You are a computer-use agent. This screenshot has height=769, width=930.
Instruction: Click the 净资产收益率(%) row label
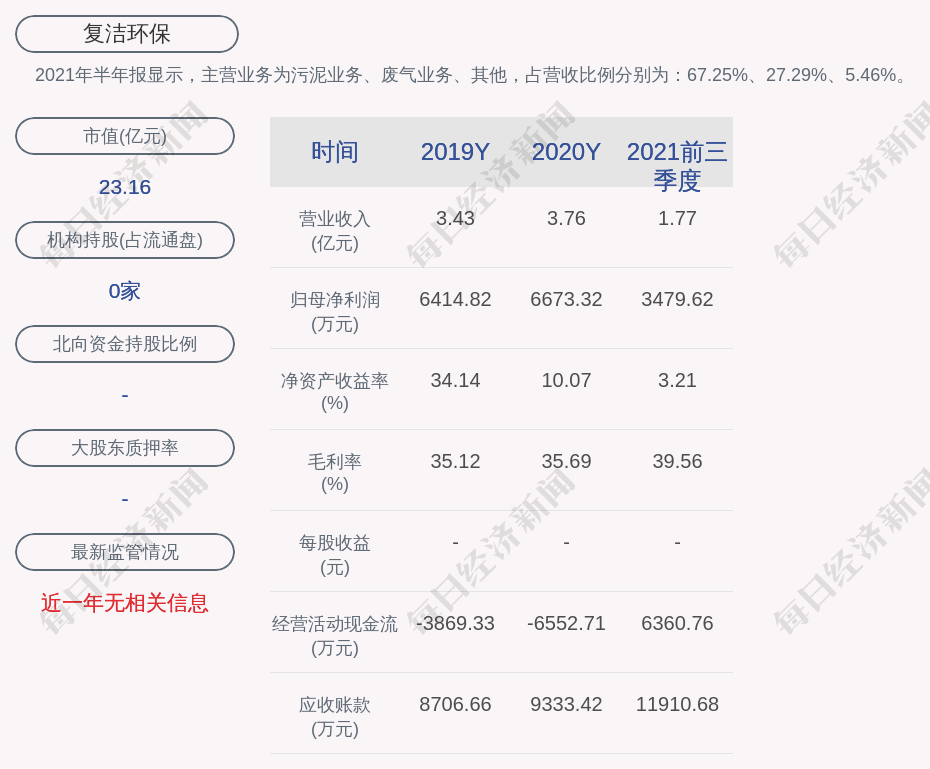(x=335, y=392)
